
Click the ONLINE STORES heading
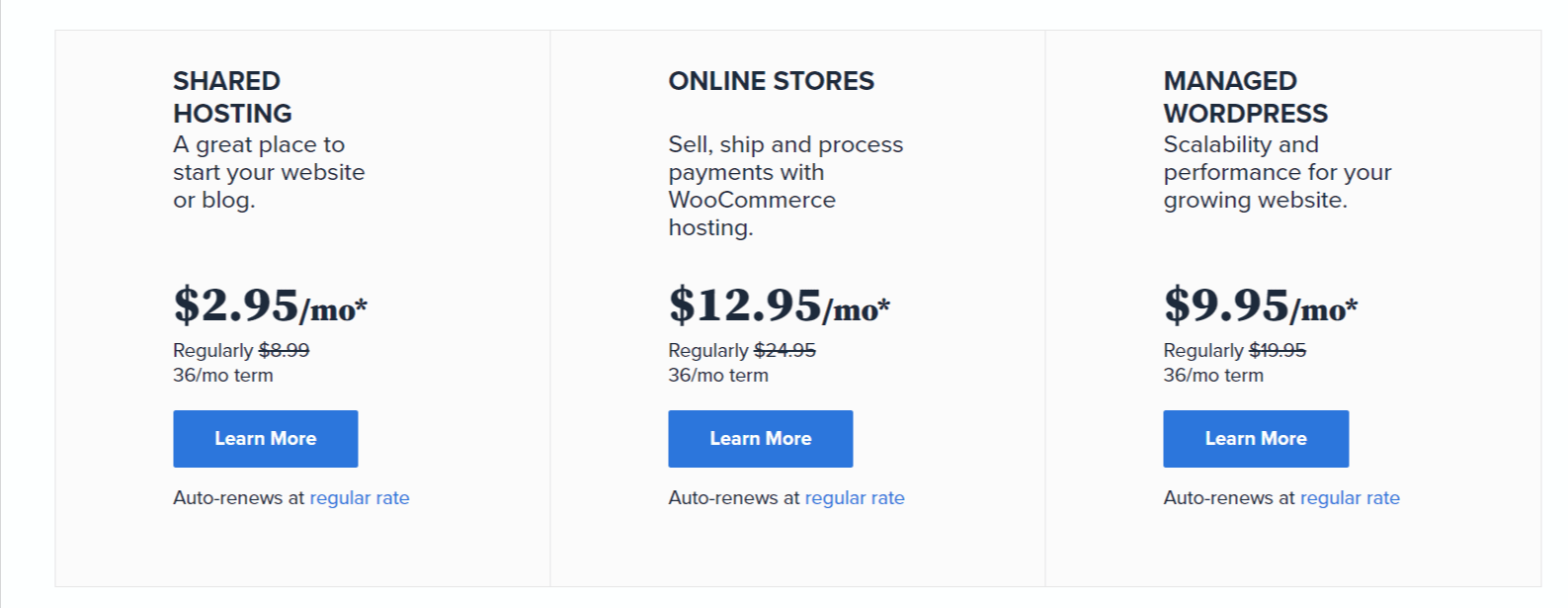772,81
